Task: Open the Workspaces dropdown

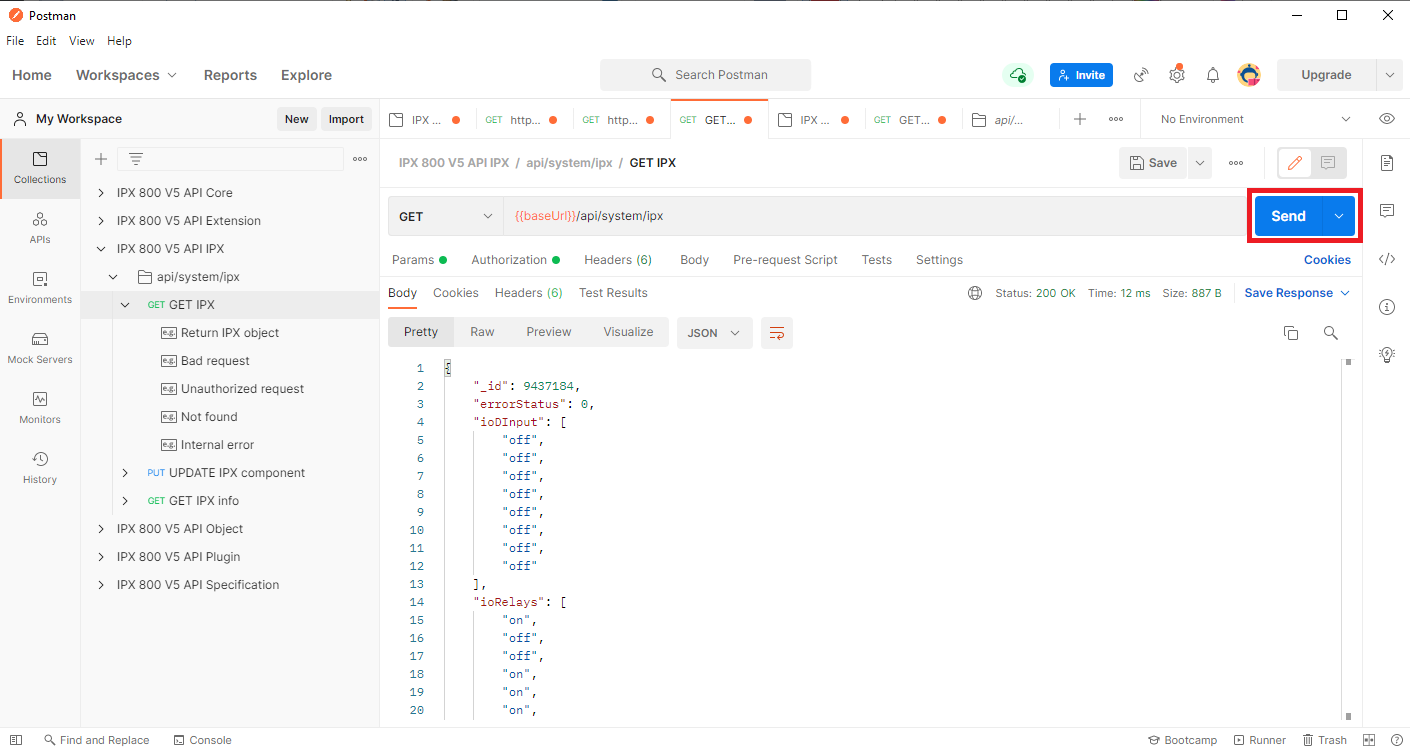Action: pos(127,75)
